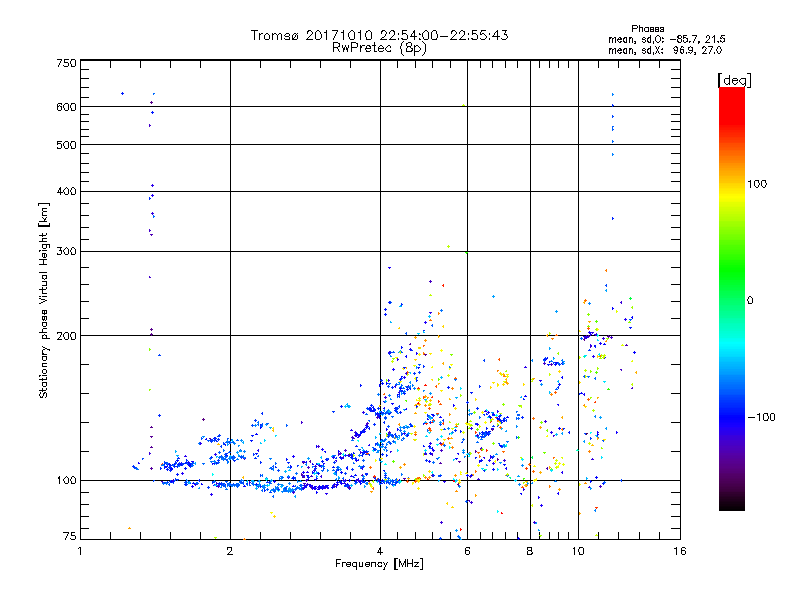Click the colorbar '-100' tick label
The width and height of the screenshot is (800, 600).
(x=762, y=417)
